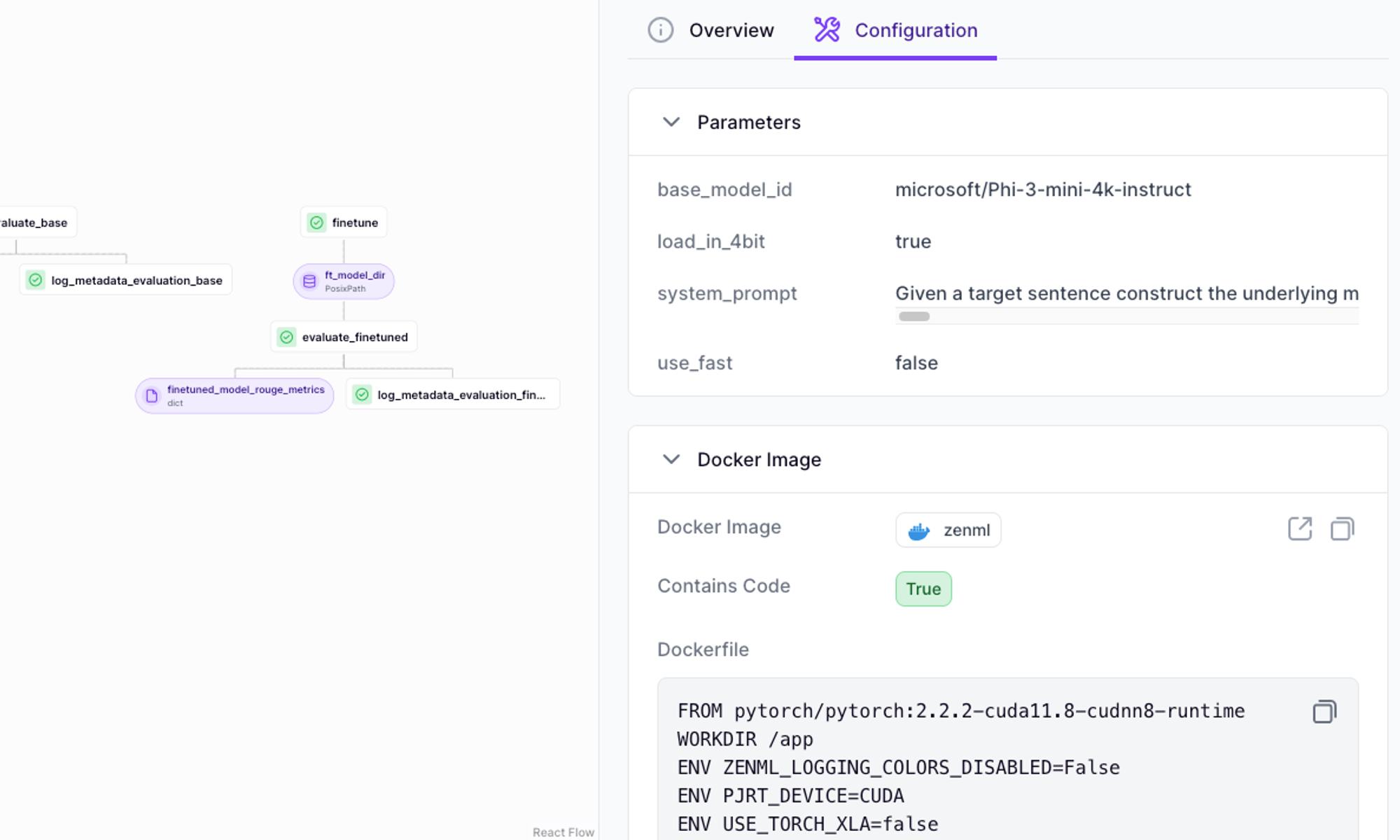Copy the Dockerfile contents
This screenshot has width=1400, height=840.
[x=1324, y=712]
